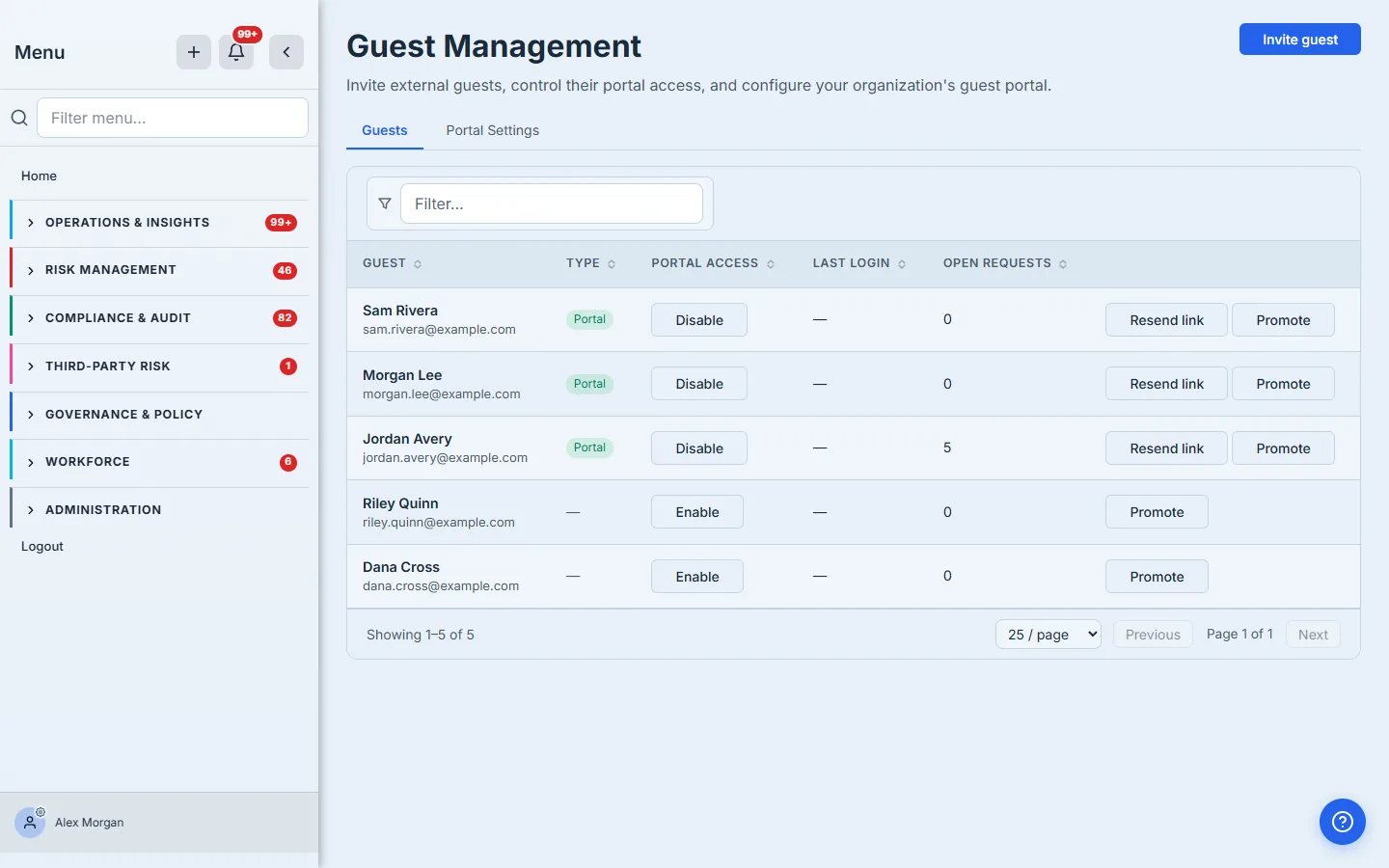Select email morgan.lee@example.com
The height and width of the screenshot is (868, 1389).
pyautogui.click(x=442, y=393)
